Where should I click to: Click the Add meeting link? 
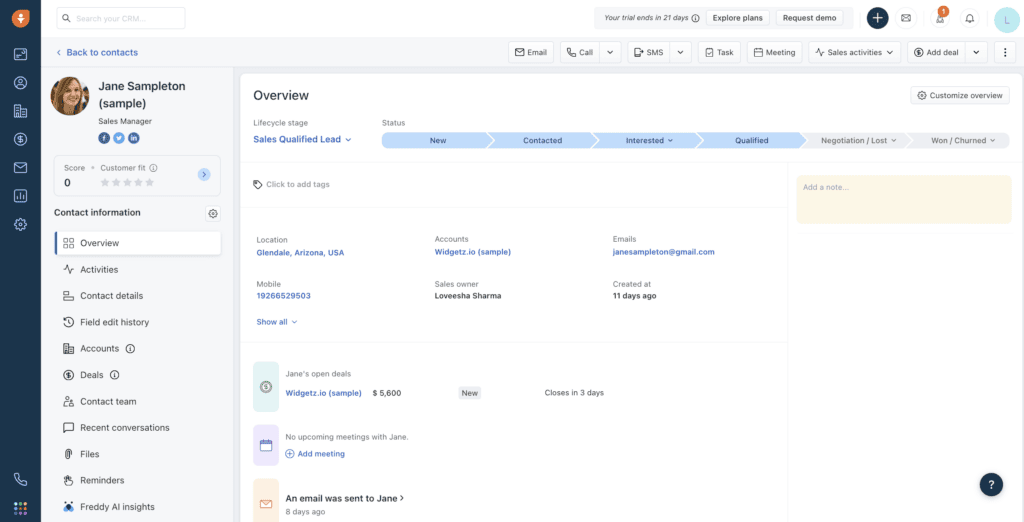pos(315,453)
